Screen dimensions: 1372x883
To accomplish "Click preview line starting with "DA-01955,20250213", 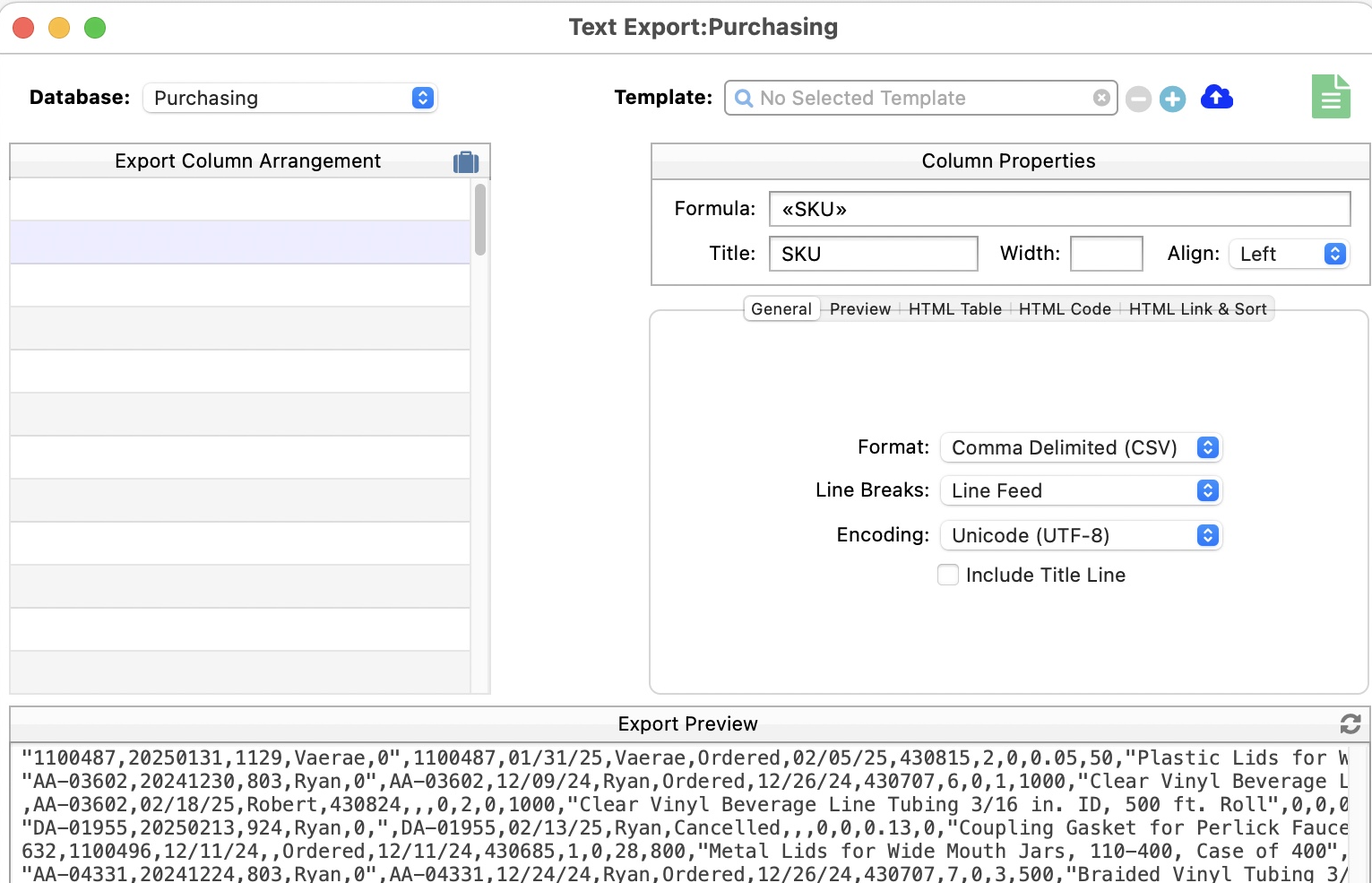I will pyautogui.click(x=685, y=828).
